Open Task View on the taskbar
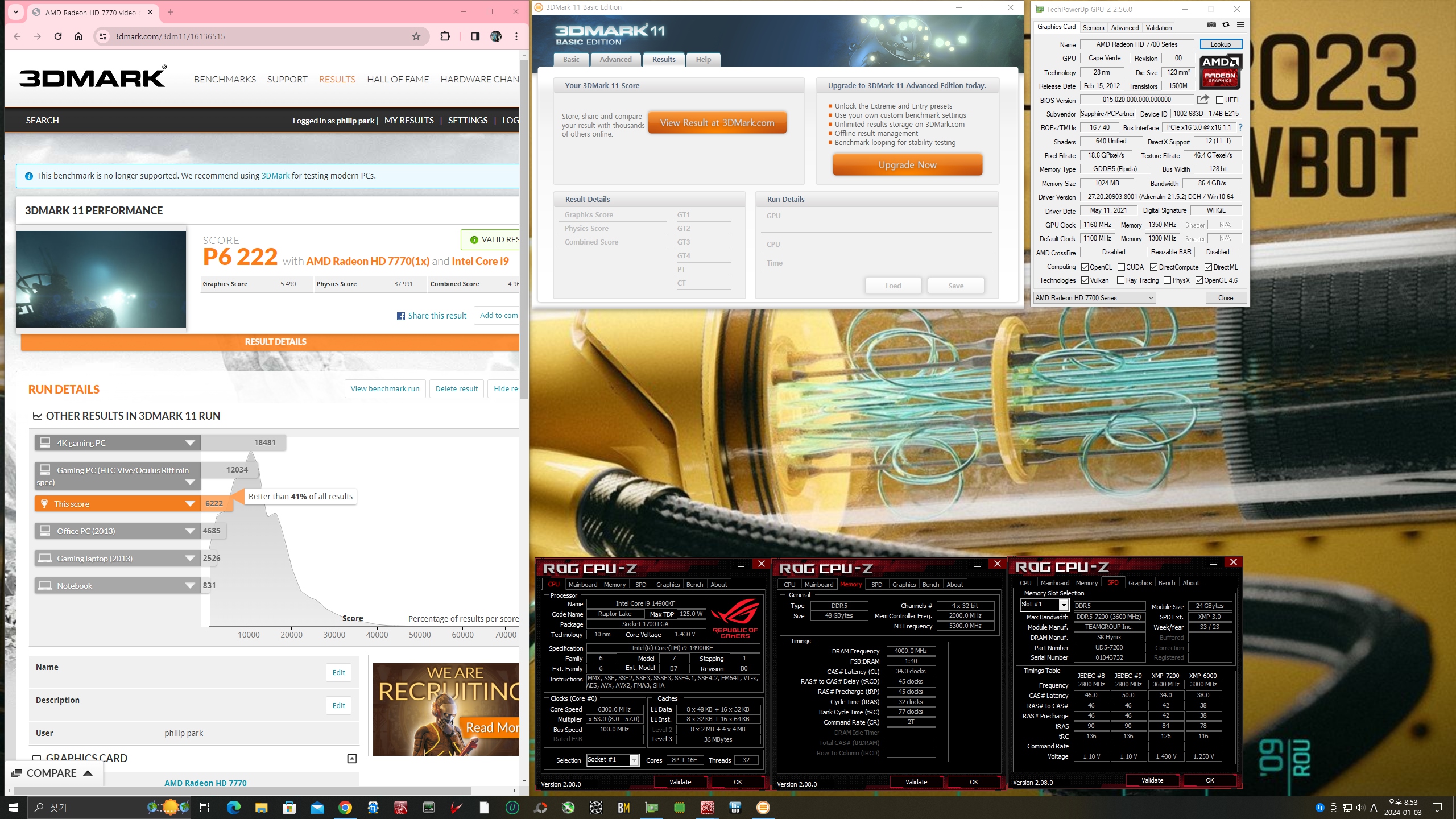This screenshot has width=1456, height=819. click(x=205, y=808)
